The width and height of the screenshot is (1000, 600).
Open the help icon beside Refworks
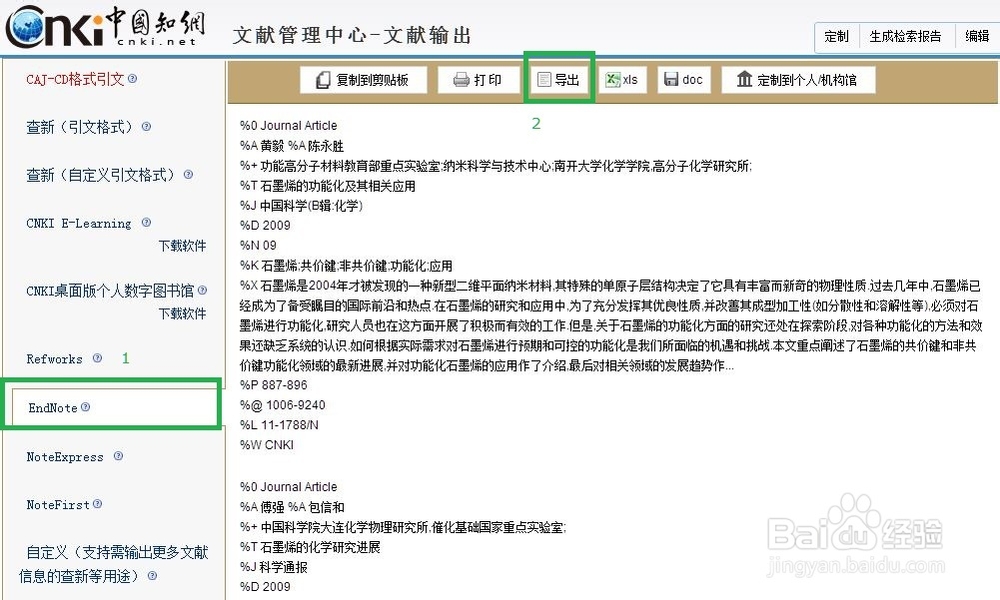(96, 358)
